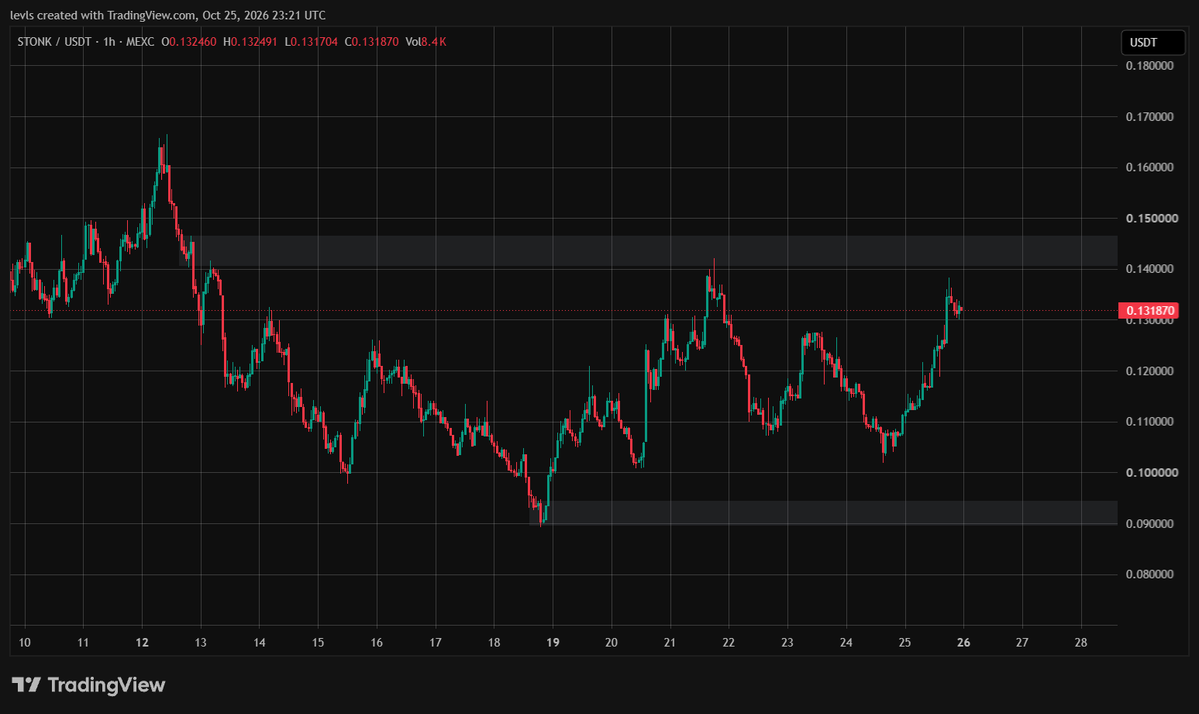1199x714 pixels.
Task: Click the upper gray resistance zone rectangle
Action: point(648,251)
